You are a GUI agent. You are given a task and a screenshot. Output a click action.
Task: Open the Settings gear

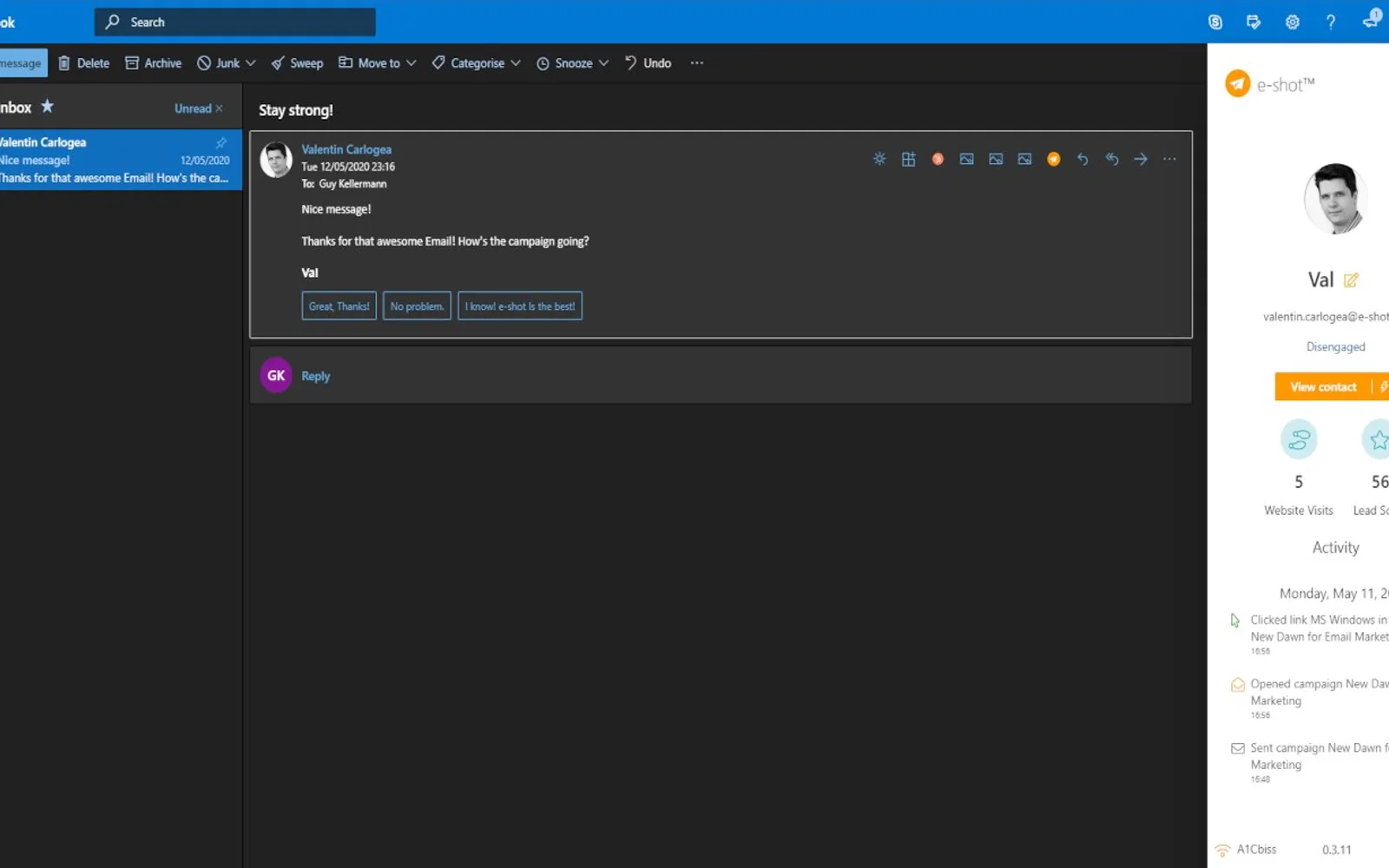click(1292, 22)
